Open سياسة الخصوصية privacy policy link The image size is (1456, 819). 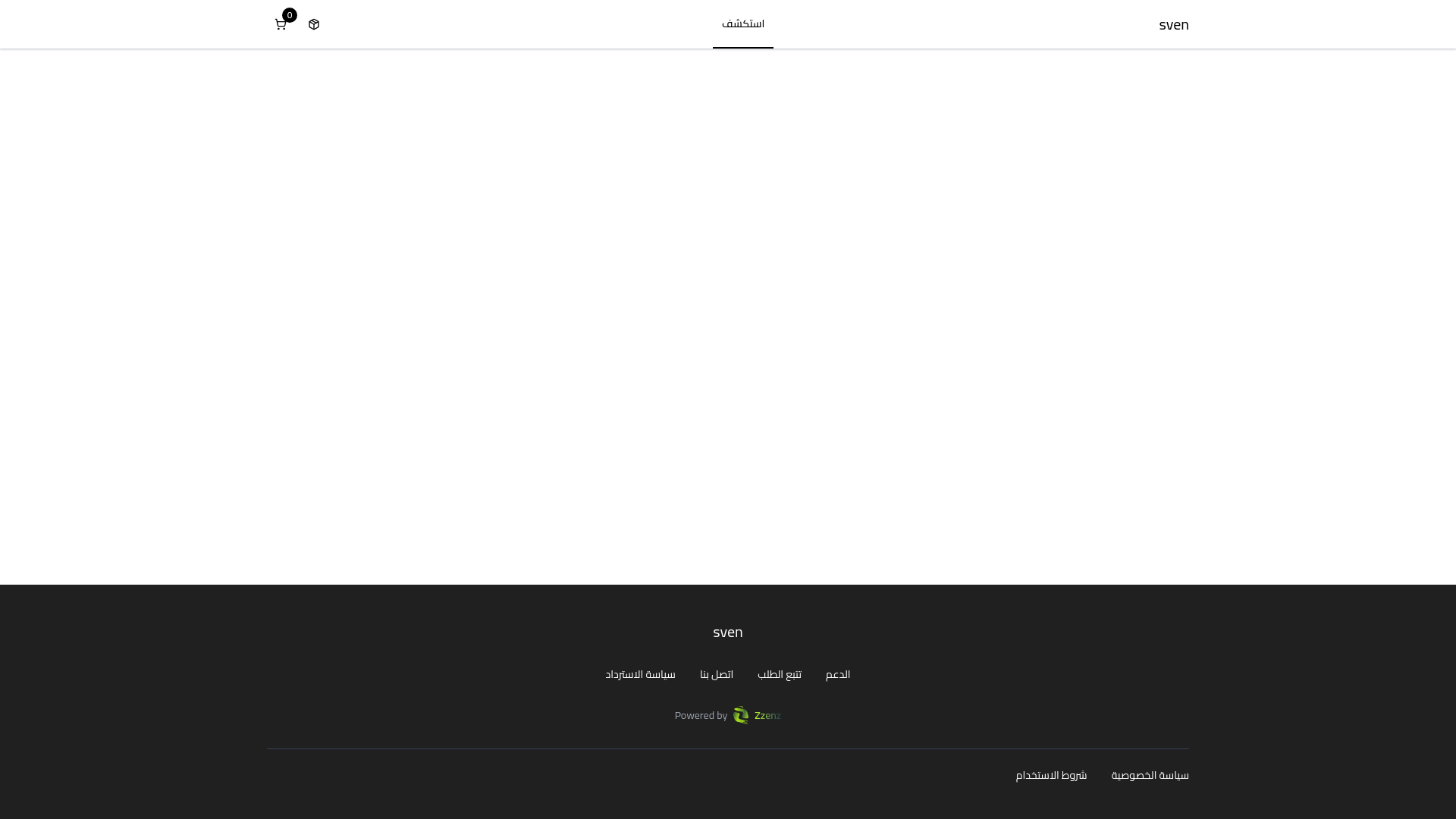click(x=1150, y=775)
